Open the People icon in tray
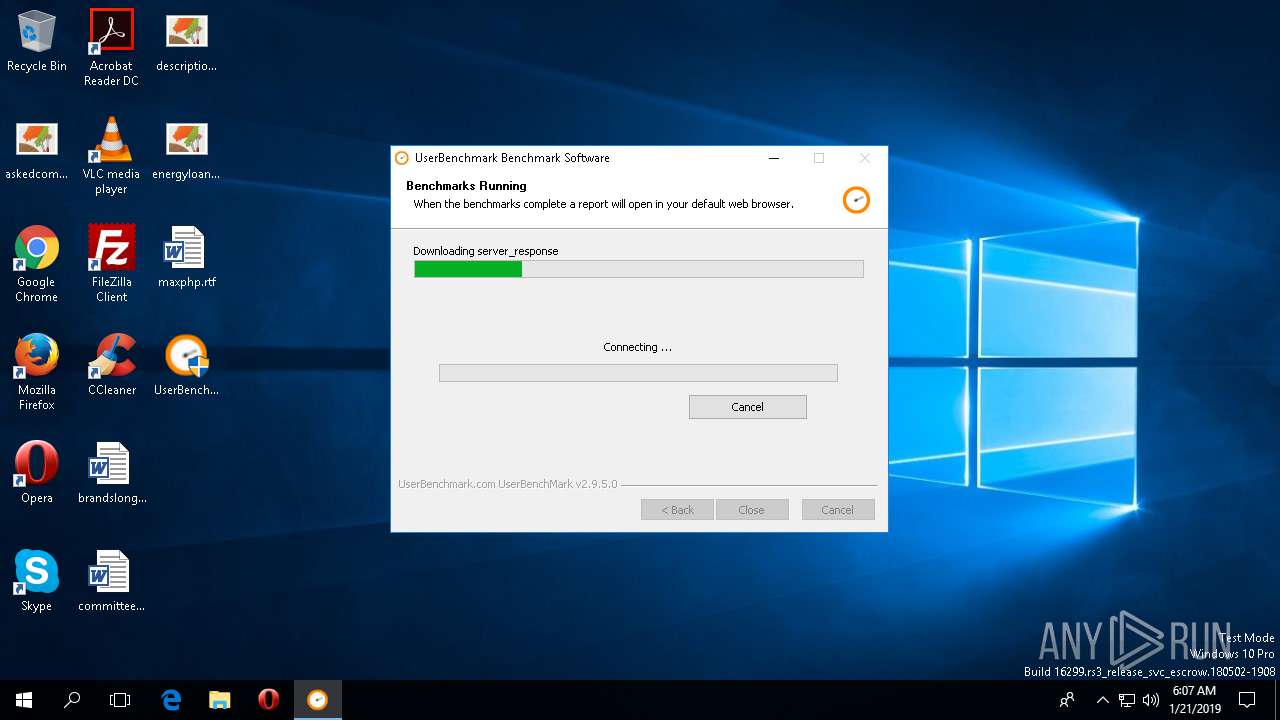The height and width of the screenshot is (720, 1280). pos(1067,700)
